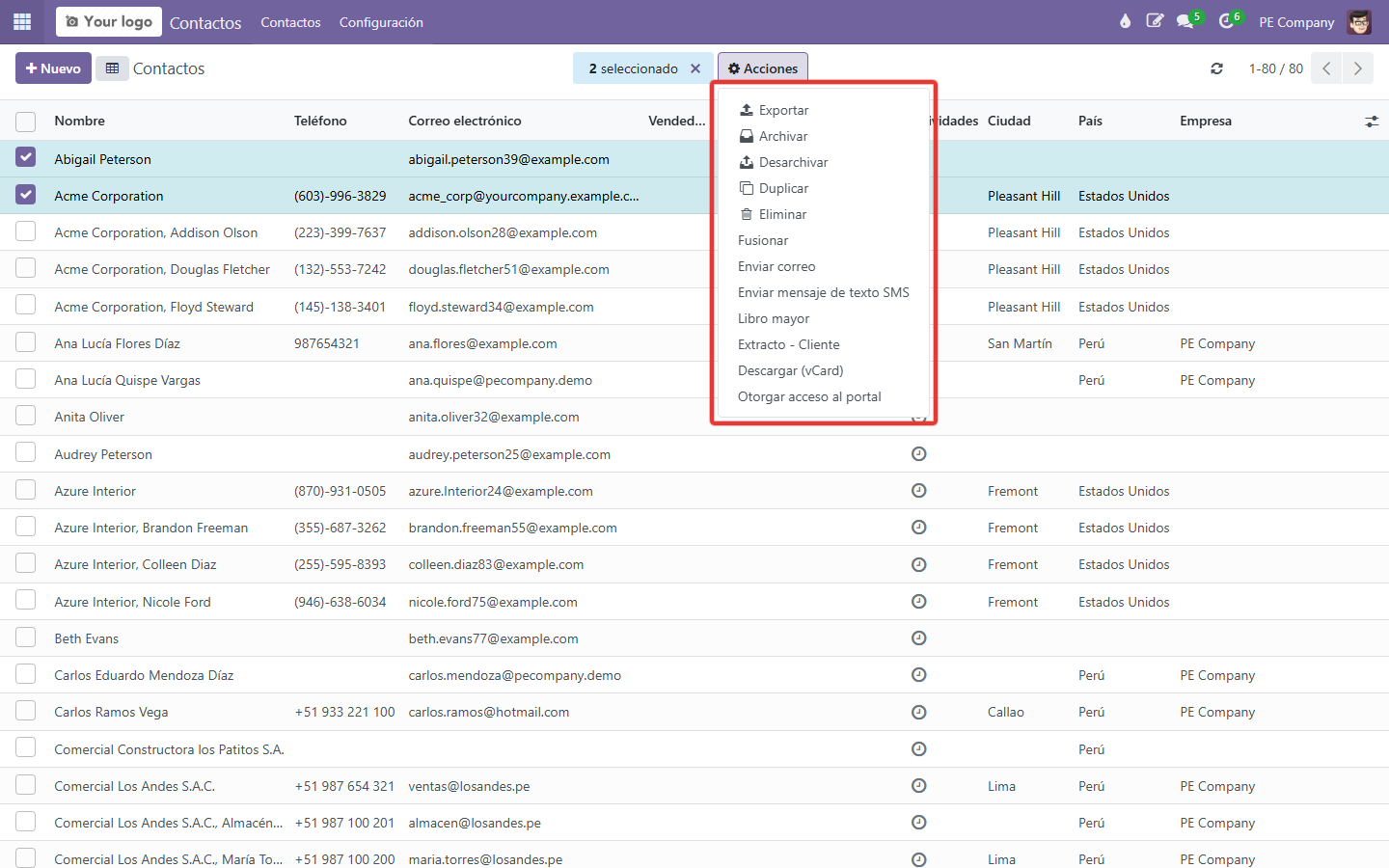The image size is (1389, 868).
Task: Choose Fusionar from the actions menu
Action: click(825, 240)
